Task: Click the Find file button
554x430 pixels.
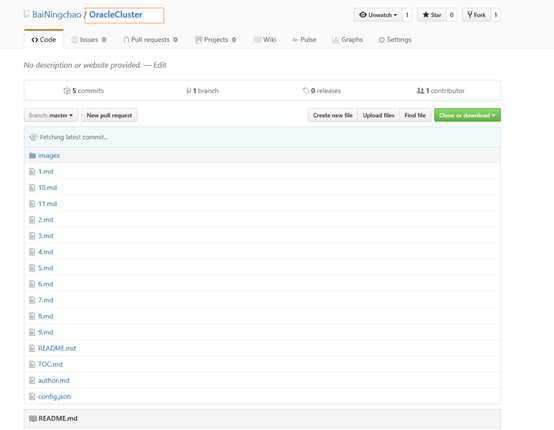Action: (415, 116)
